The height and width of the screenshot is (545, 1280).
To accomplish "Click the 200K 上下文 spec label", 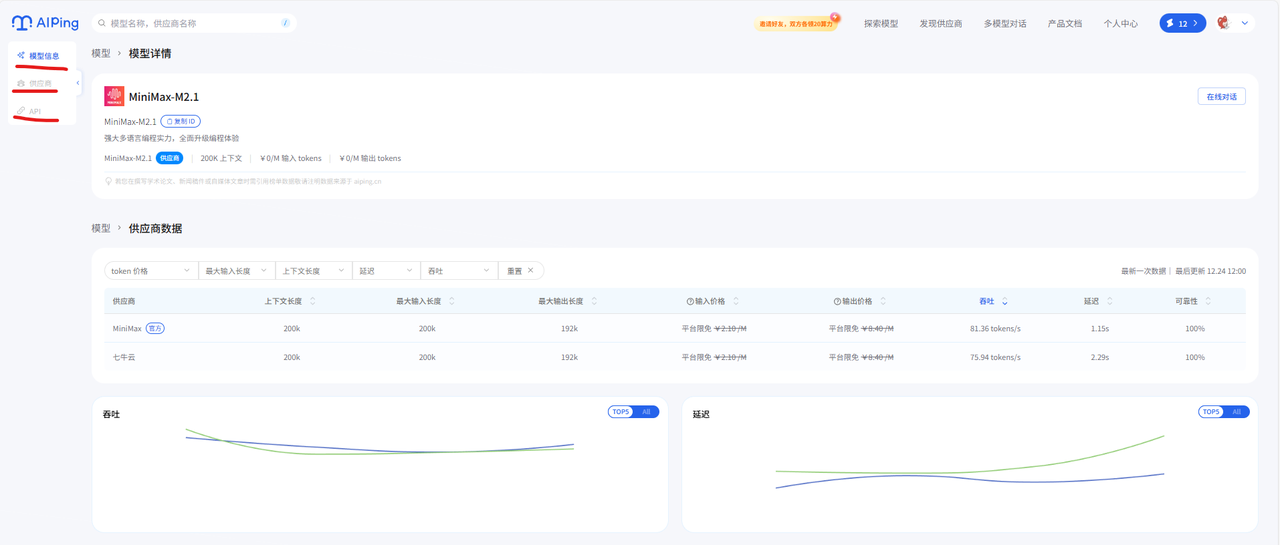I will [221, 158].
